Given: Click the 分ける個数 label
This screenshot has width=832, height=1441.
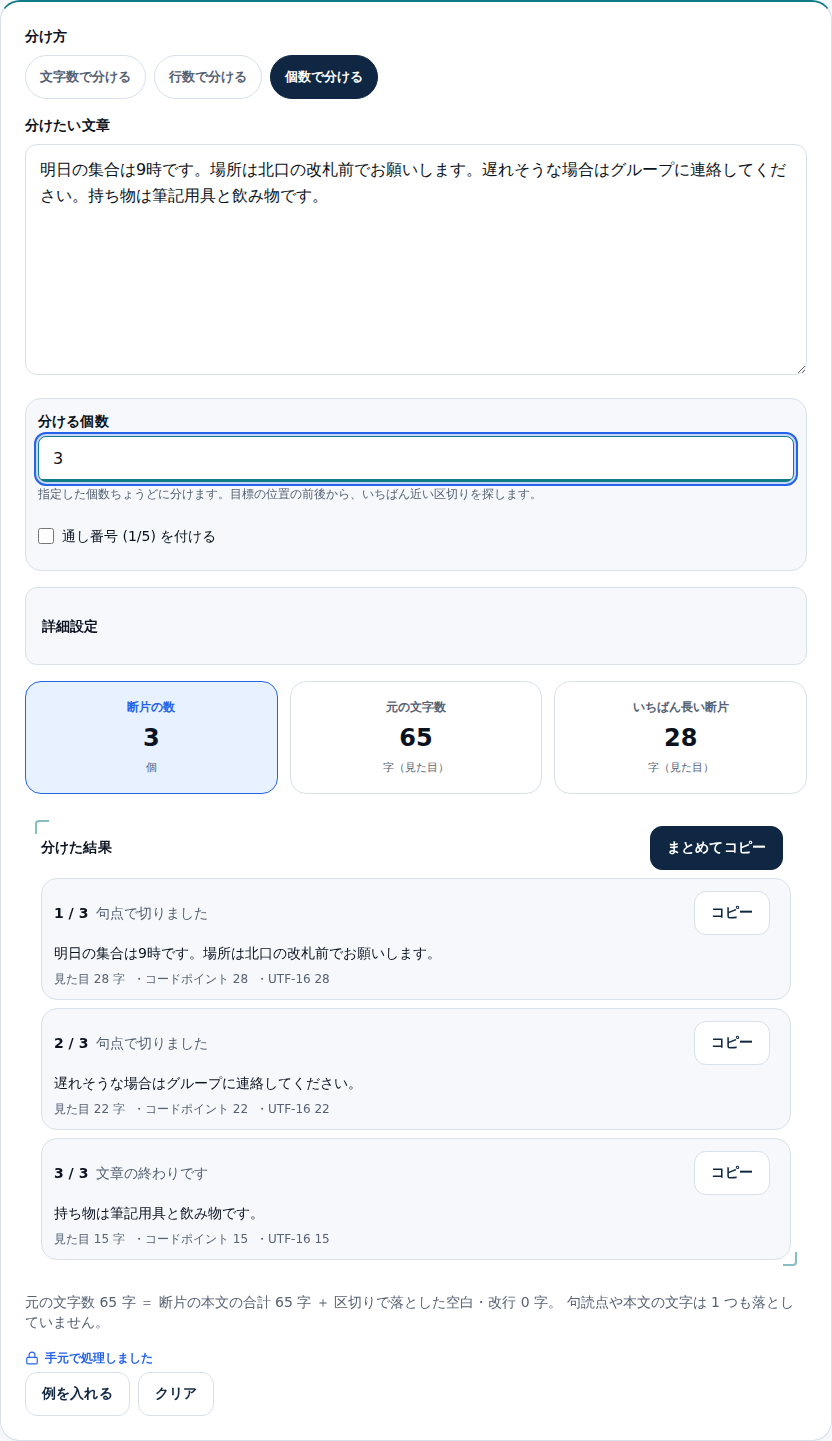Looking at the screenshot, I should pos(74,421).
